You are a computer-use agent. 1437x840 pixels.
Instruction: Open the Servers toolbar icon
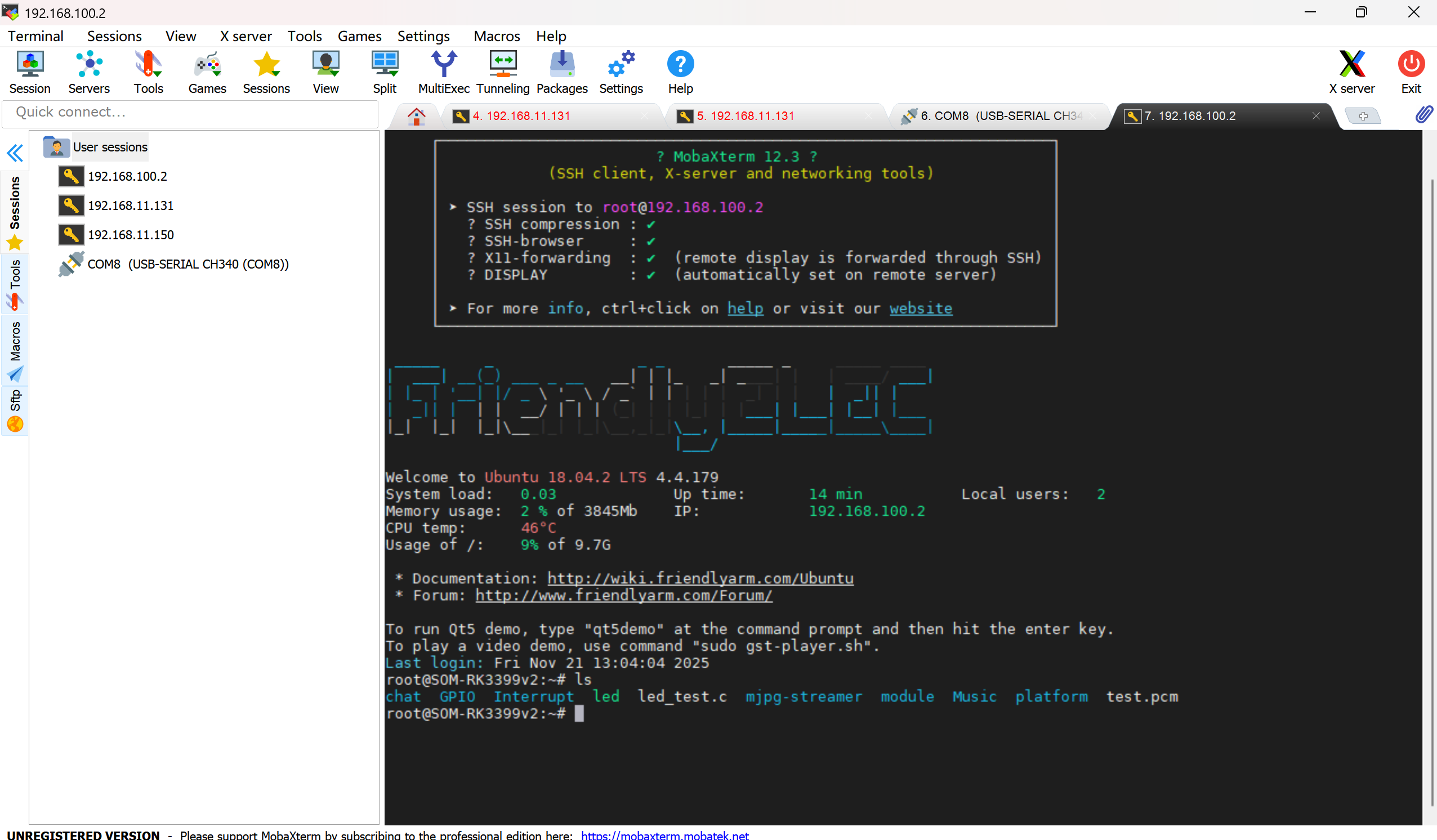tap(89, 72)
